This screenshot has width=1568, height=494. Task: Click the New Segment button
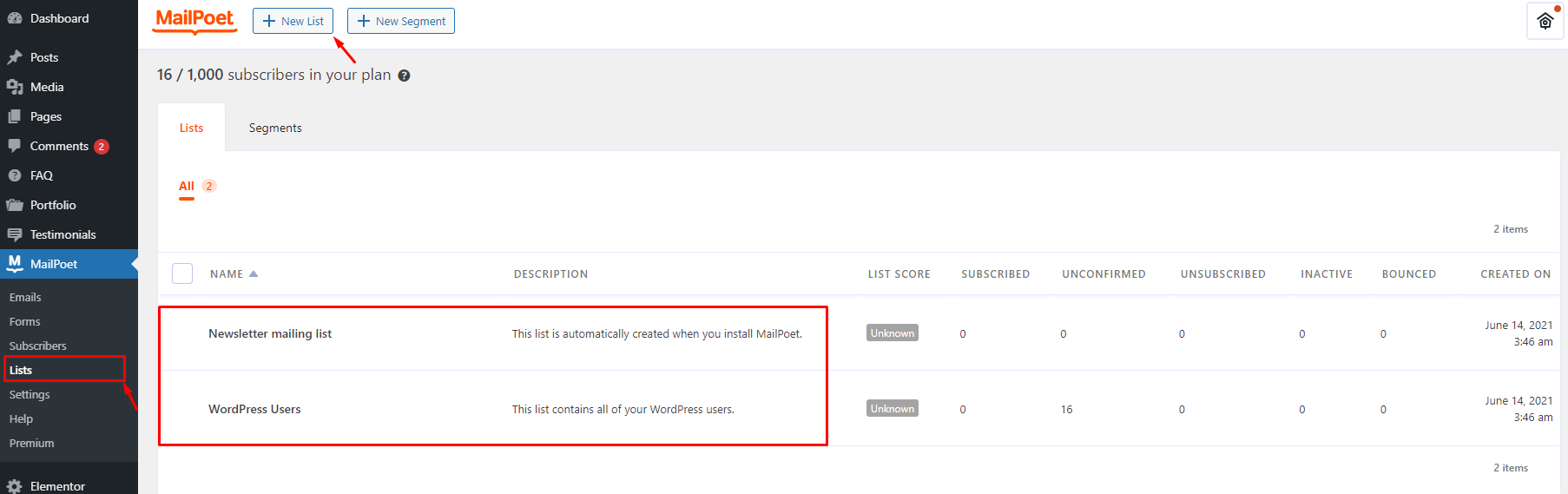[401, 21]
